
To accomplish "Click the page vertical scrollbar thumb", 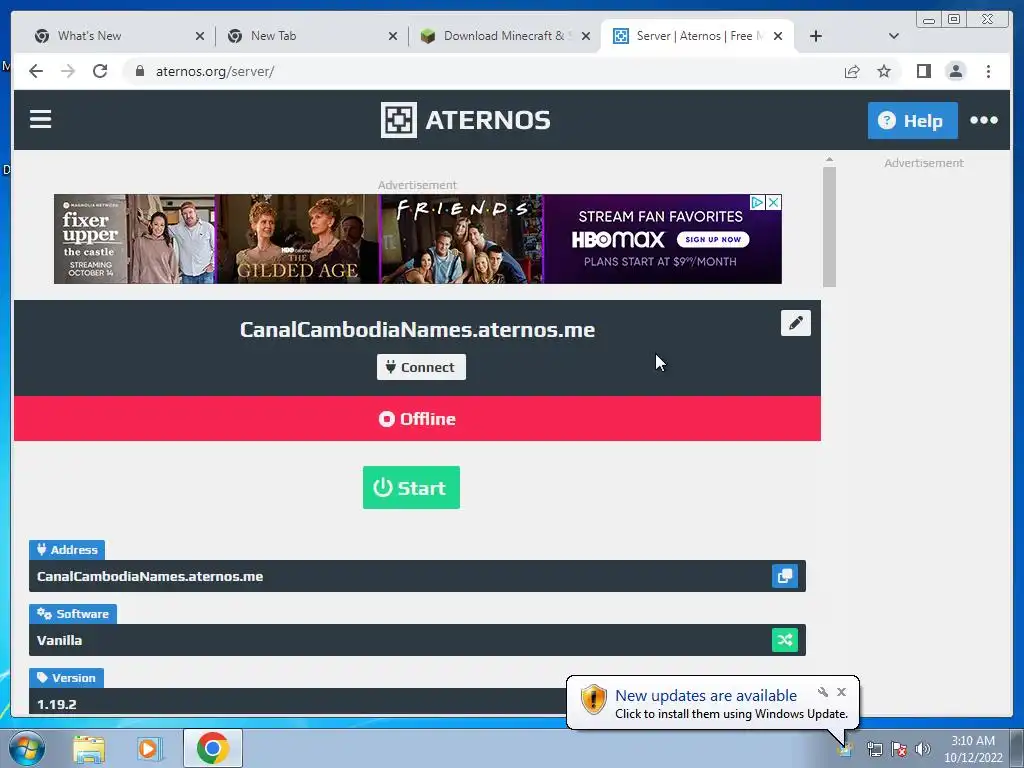I will 829,227.
